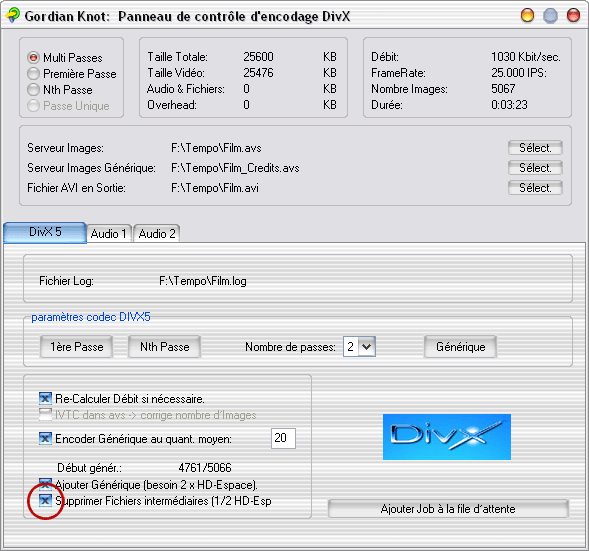Click the blue maximize orb in title bar
589x551 pixels.
(x=550, y=16)
